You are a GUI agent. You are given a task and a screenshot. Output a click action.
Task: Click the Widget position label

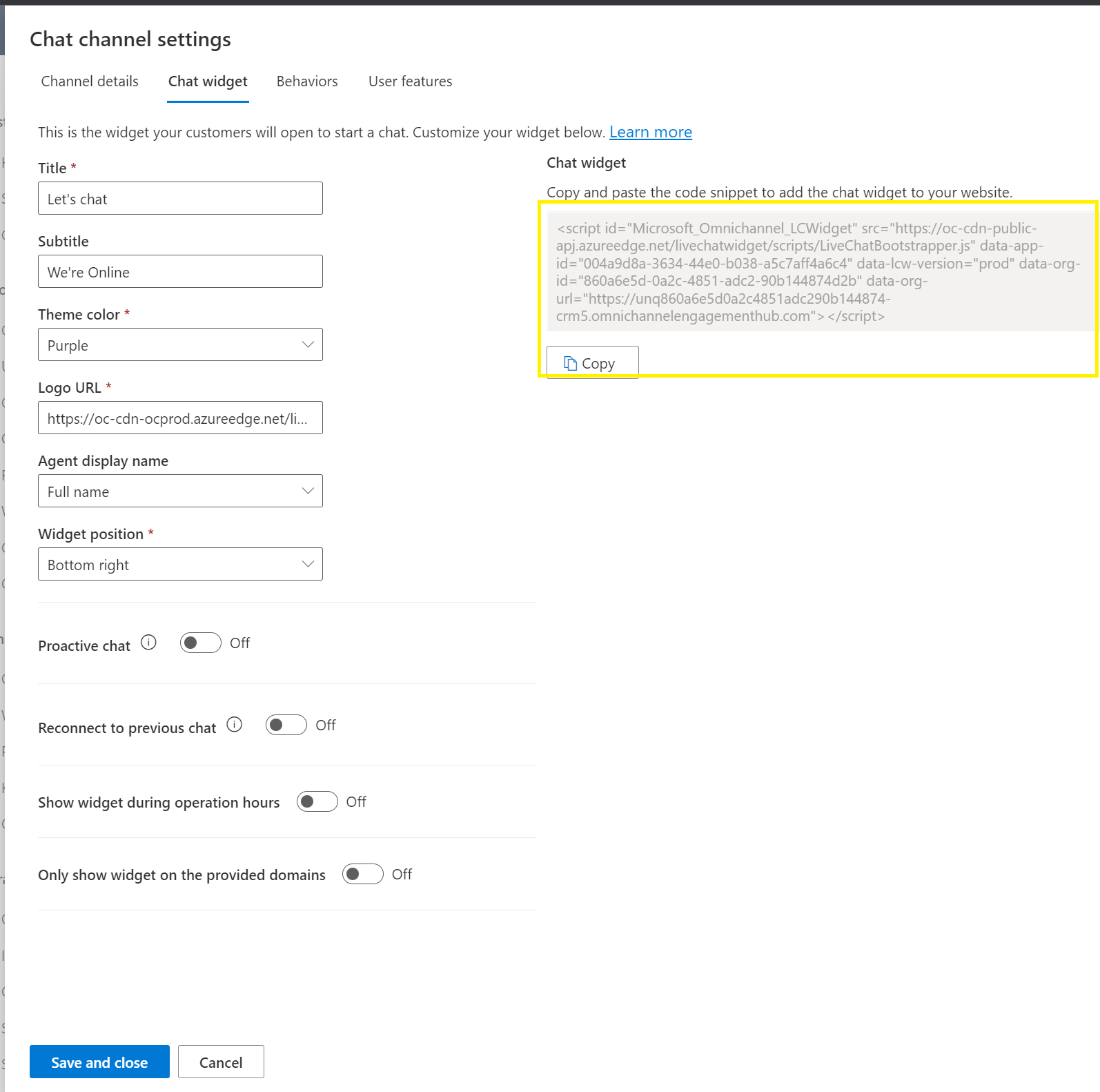91,534
